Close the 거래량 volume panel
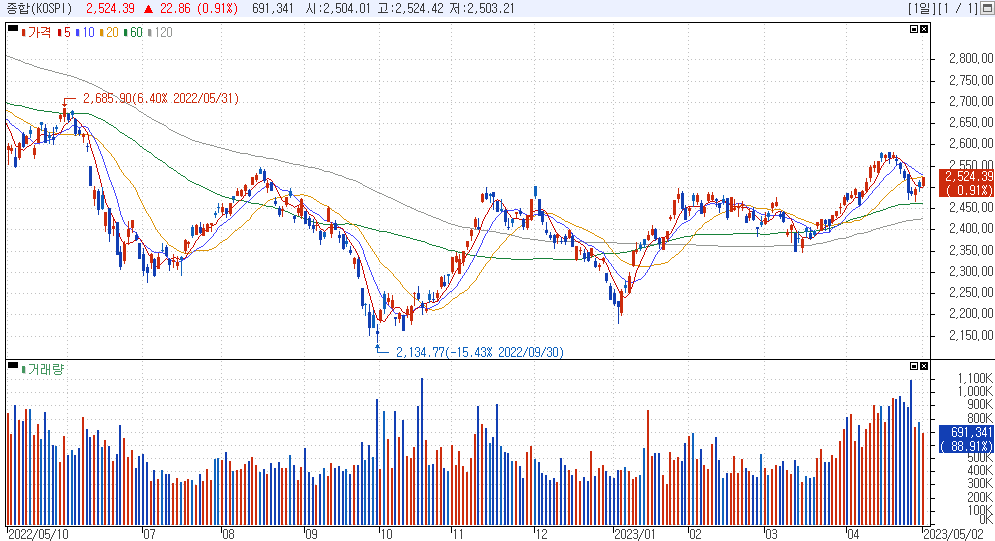The width and height of the screenshot is (995, 541). click(924, 366)
